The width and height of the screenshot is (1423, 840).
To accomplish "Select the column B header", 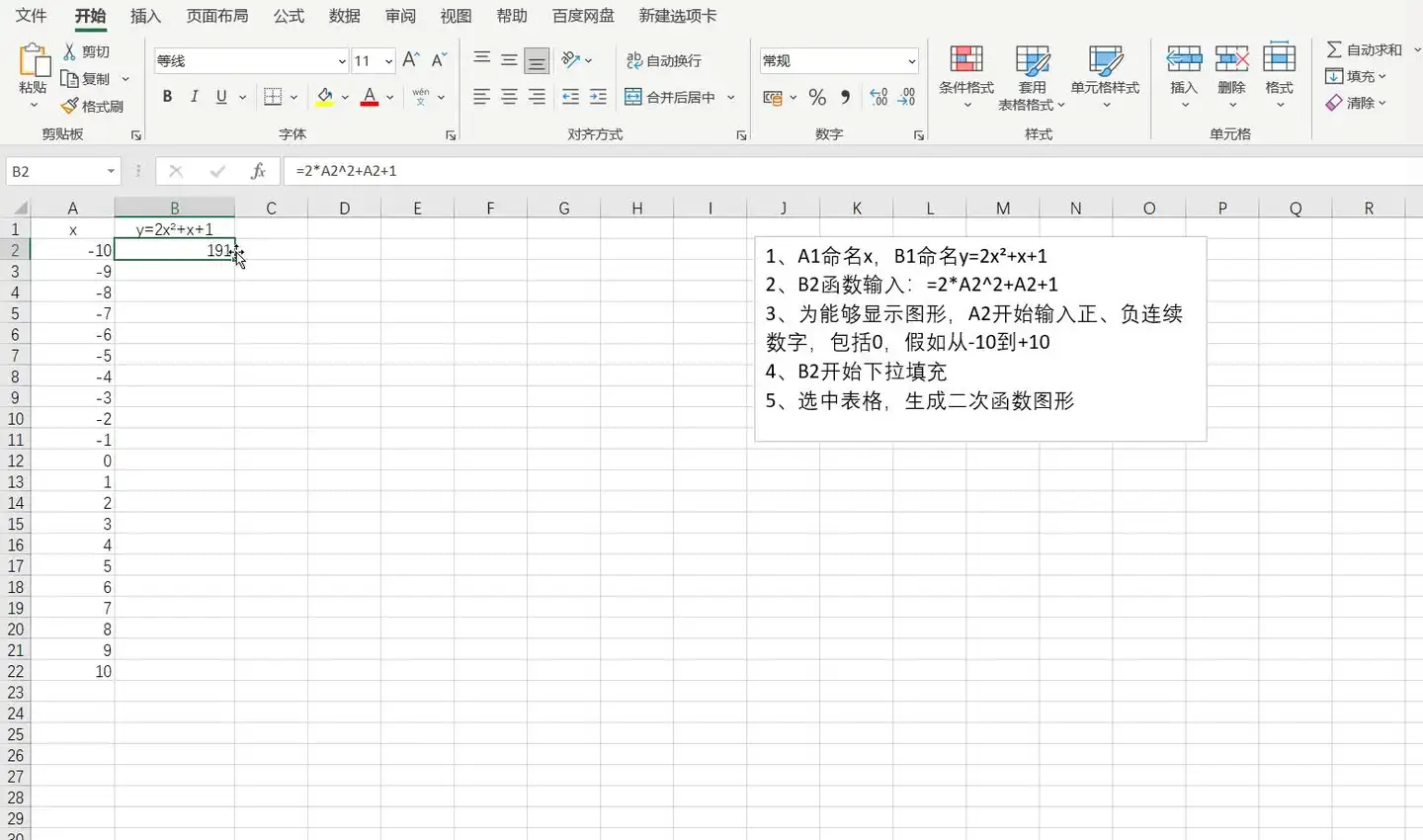I will click(174, 208).
